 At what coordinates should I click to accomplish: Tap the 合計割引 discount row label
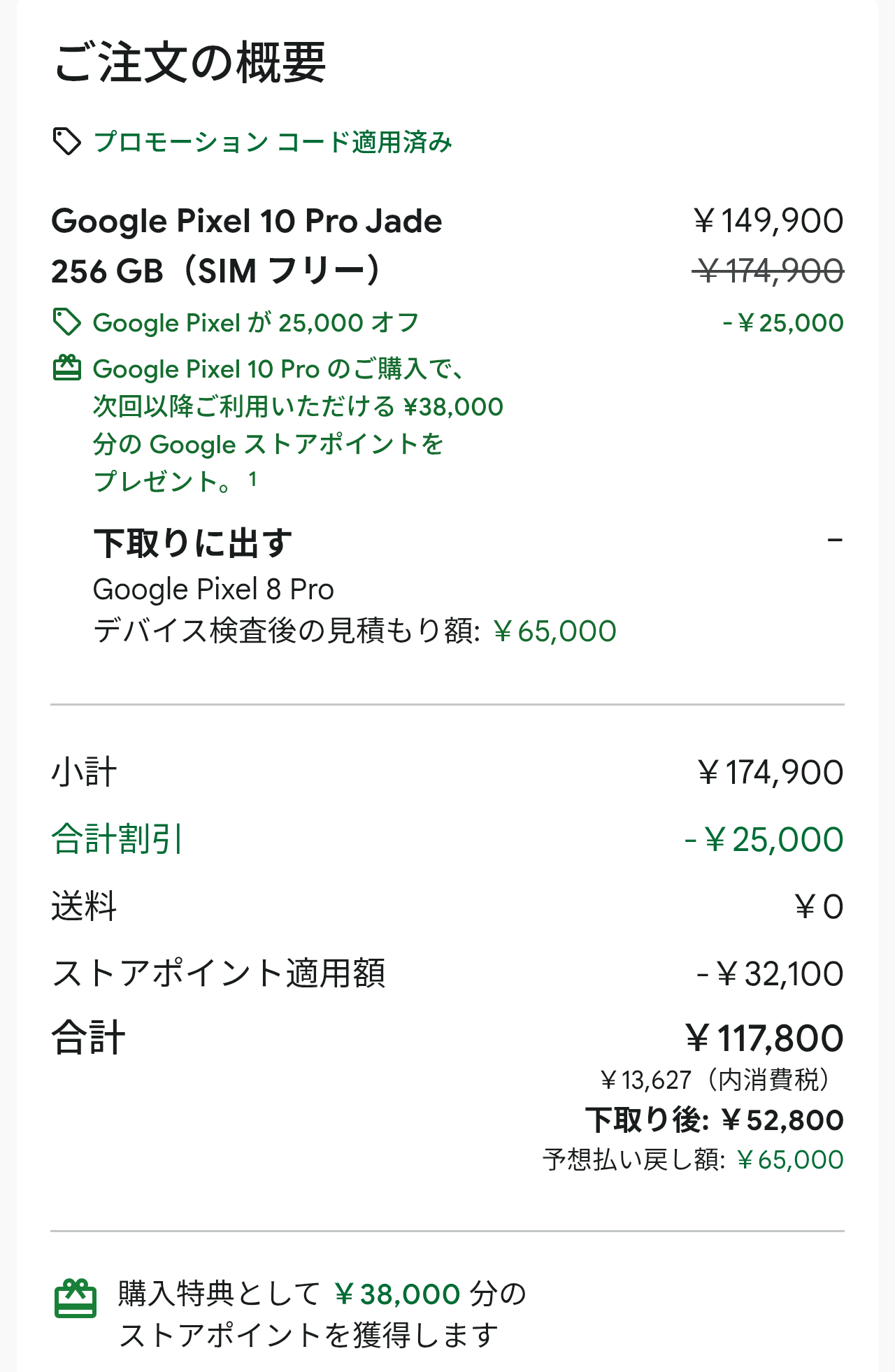pos(117,839)
